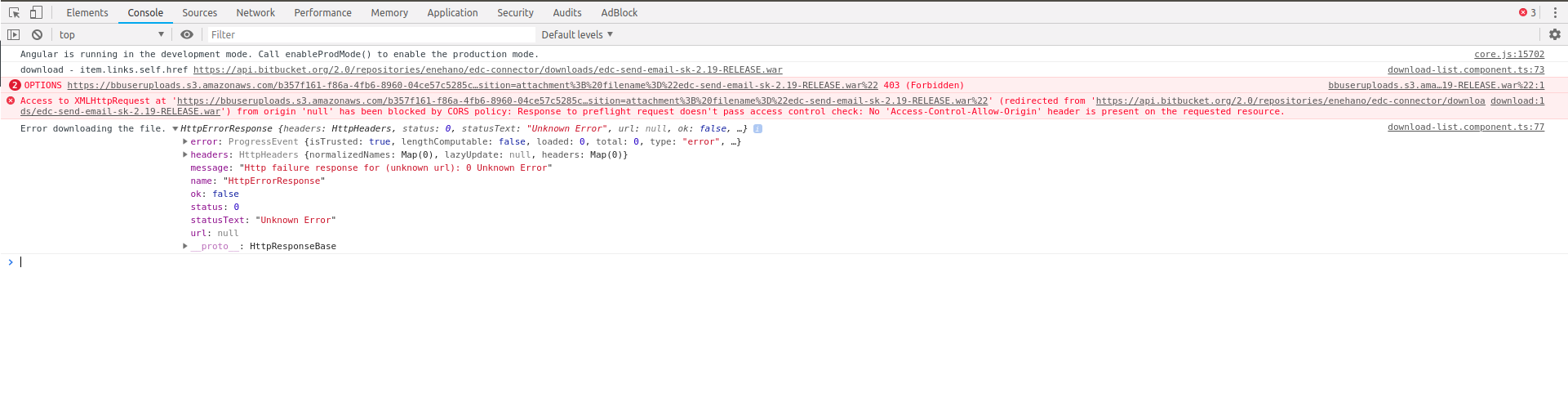Switch to the Application tab
Screen dimensions: 1568x402
452,12
